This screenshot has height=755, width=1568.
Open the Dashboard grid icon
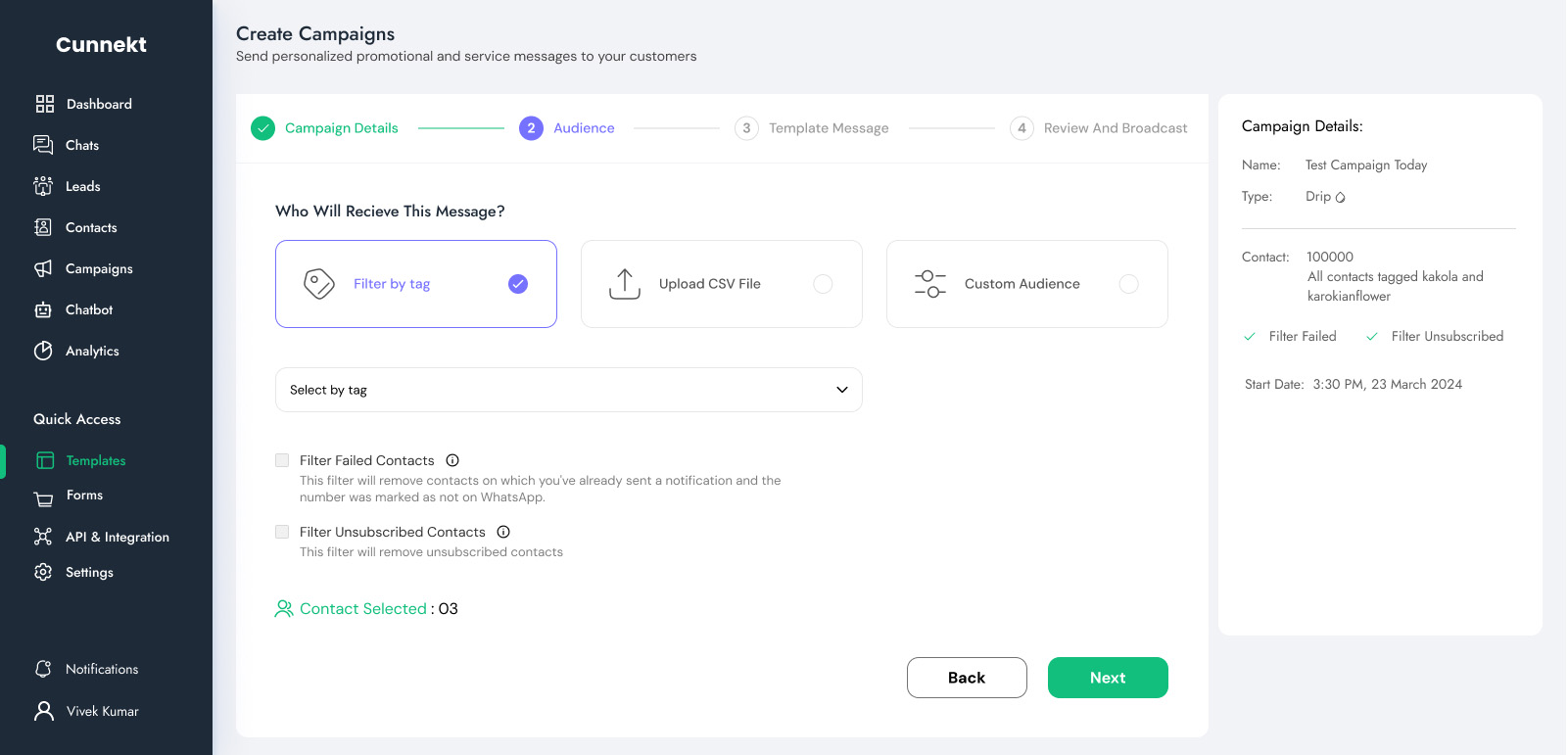pos(45,104)
